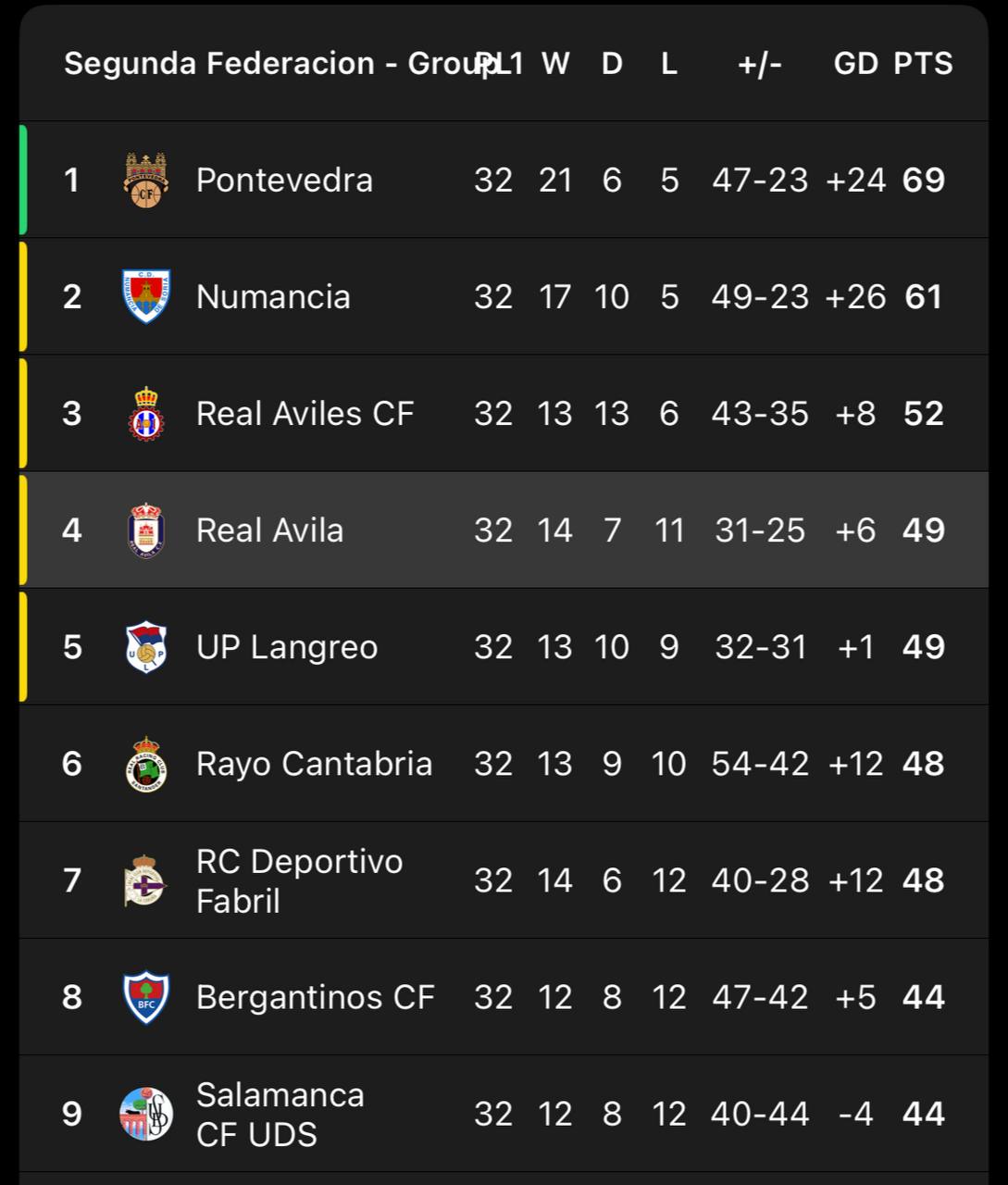Image resolution: width=1008 pixels, height=1185 pixels.
Task: Tap the Numancia team badge
Action: (145, 296)
